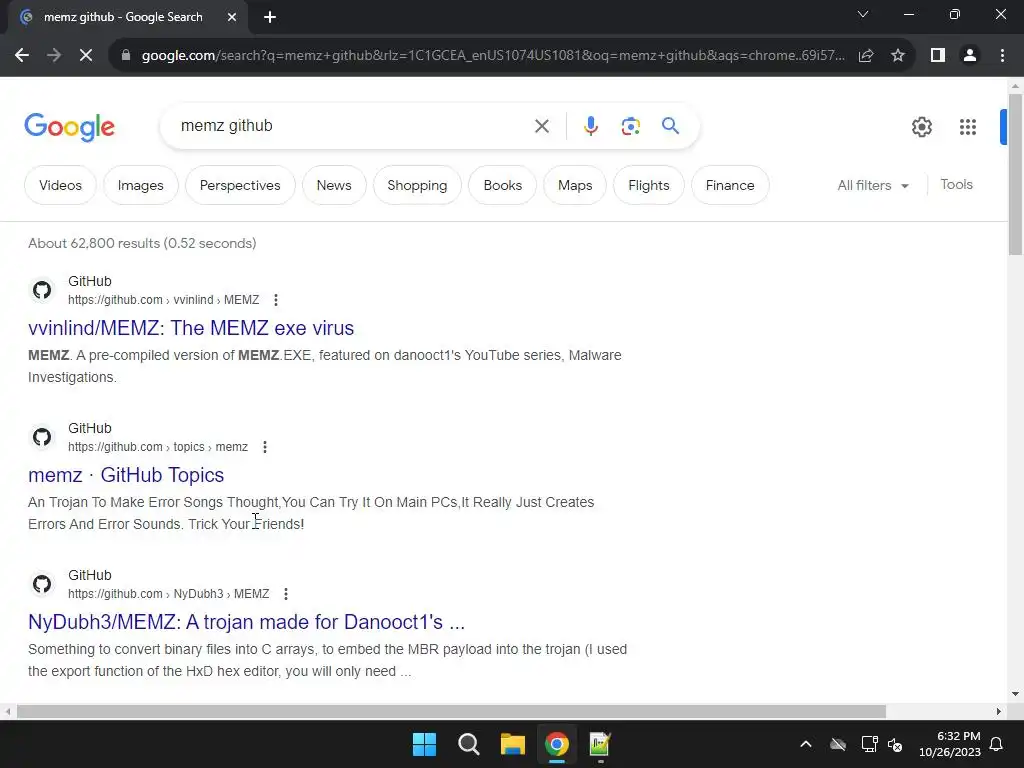Click the magnifier search button
The image size is (1024, 768).
tap(670, 125)
